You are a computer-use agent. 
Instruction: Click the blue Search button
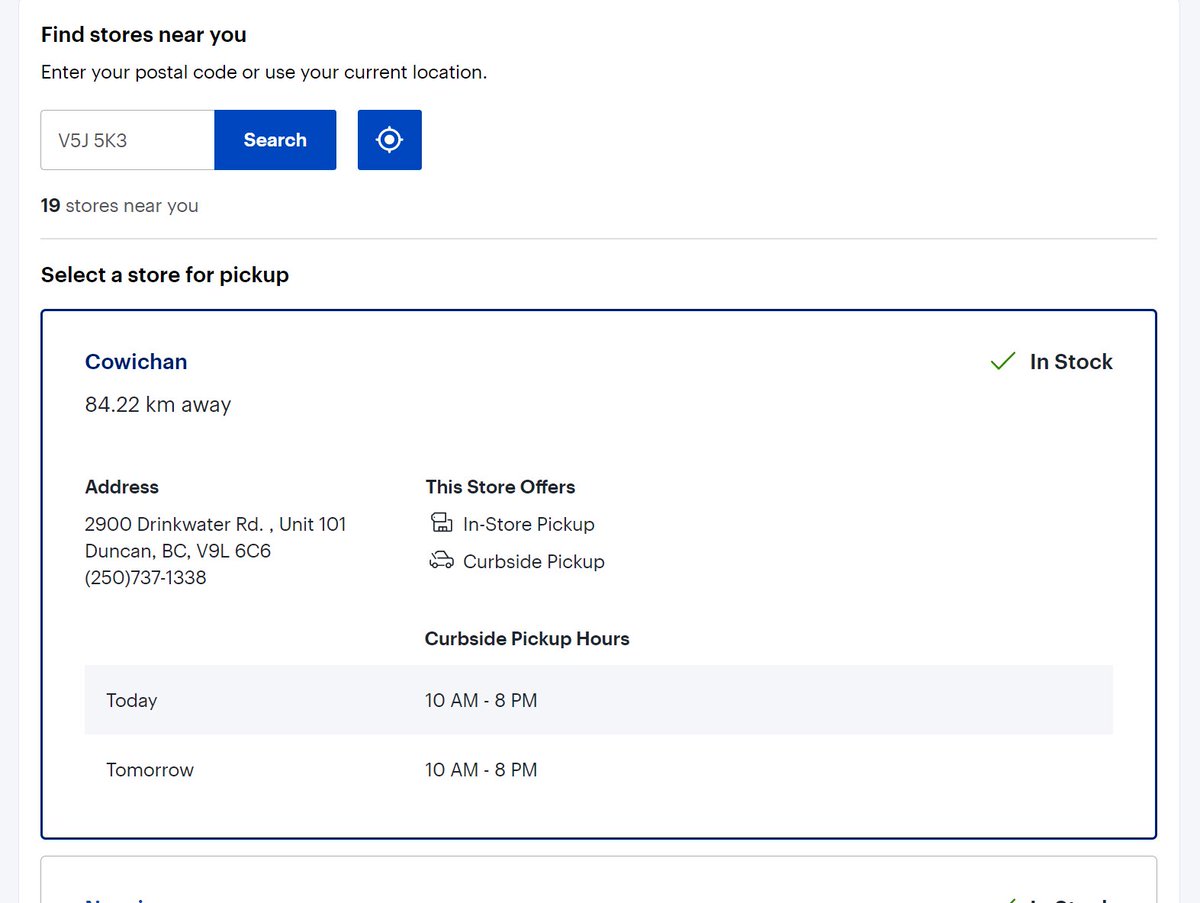[275, 140]
